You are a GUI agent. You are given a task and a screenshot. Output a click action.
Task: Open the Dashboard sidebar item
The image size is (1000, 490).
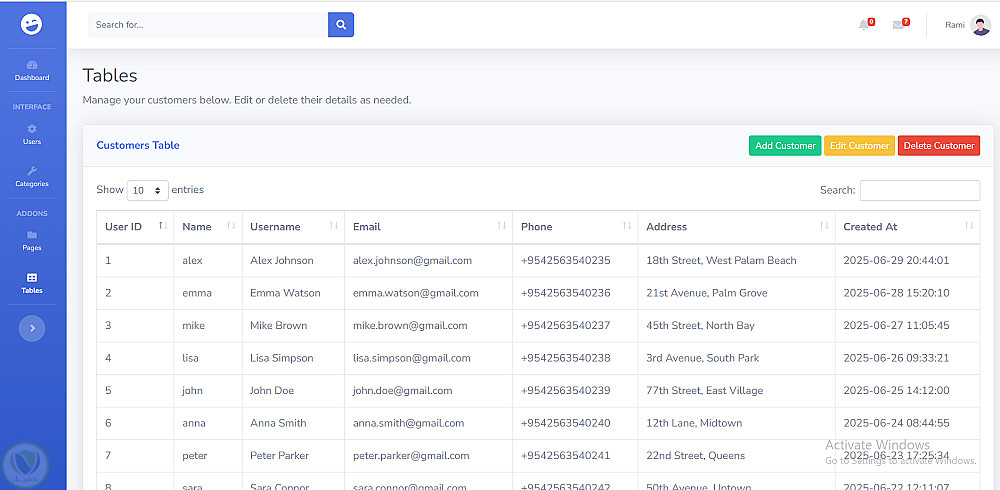pos(32,71)
